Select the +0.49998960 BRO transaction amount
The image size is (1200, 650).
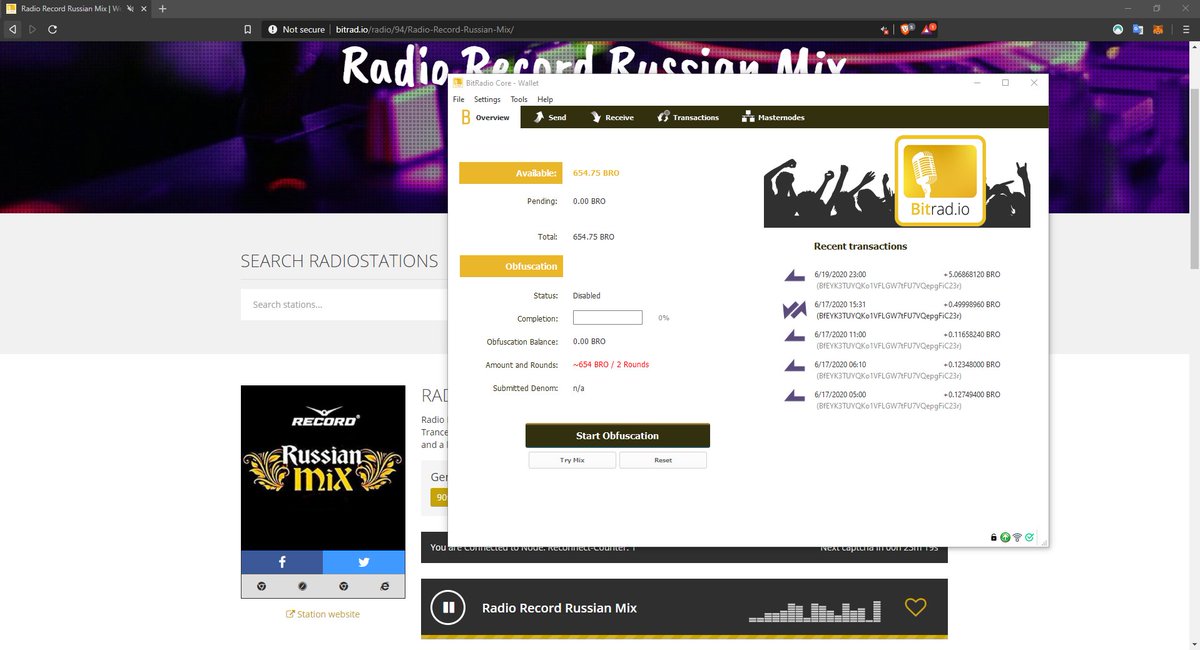(971, 304)
